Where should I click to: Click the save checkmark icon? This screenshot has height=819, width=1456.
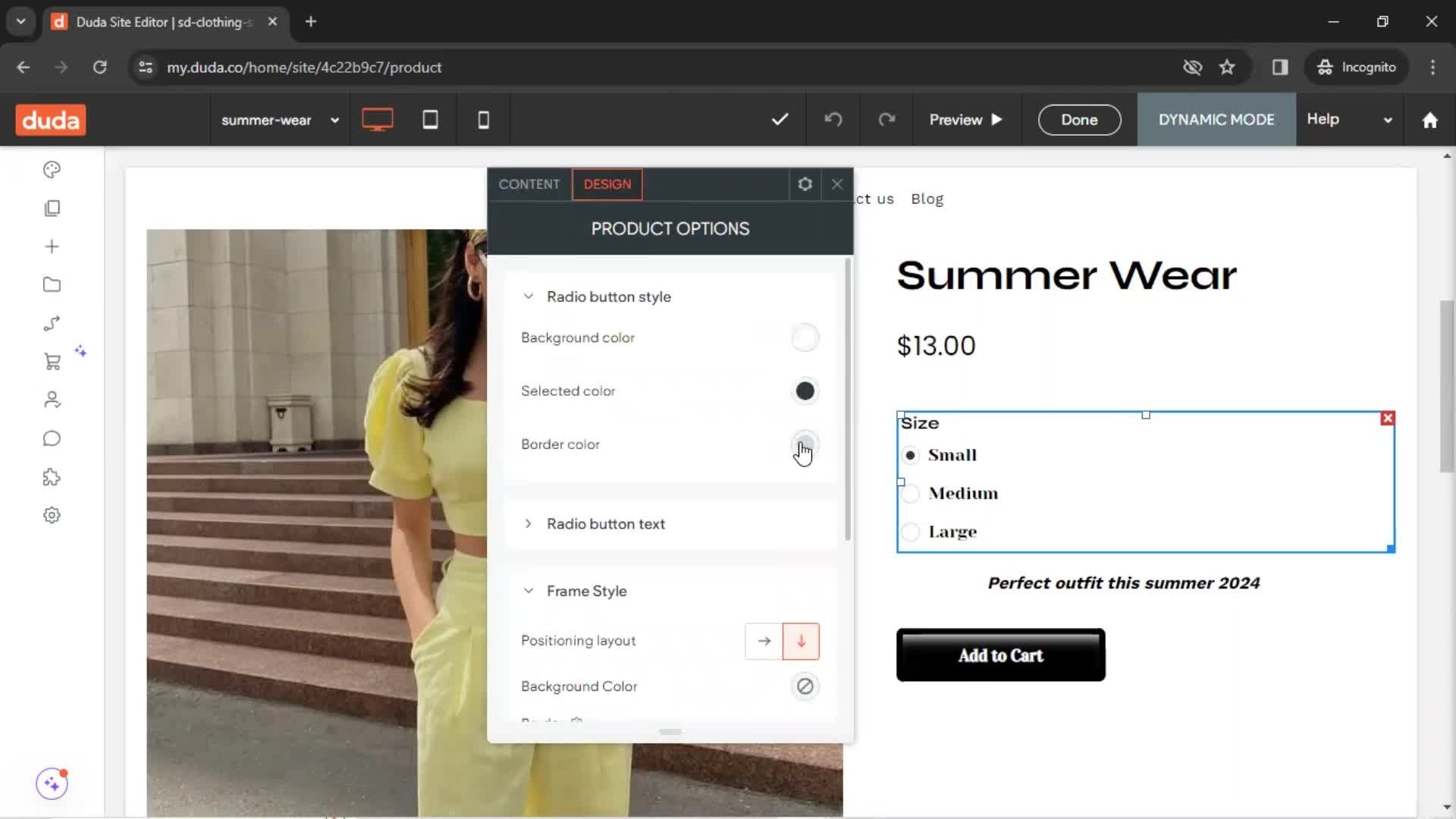click(780, 120)
